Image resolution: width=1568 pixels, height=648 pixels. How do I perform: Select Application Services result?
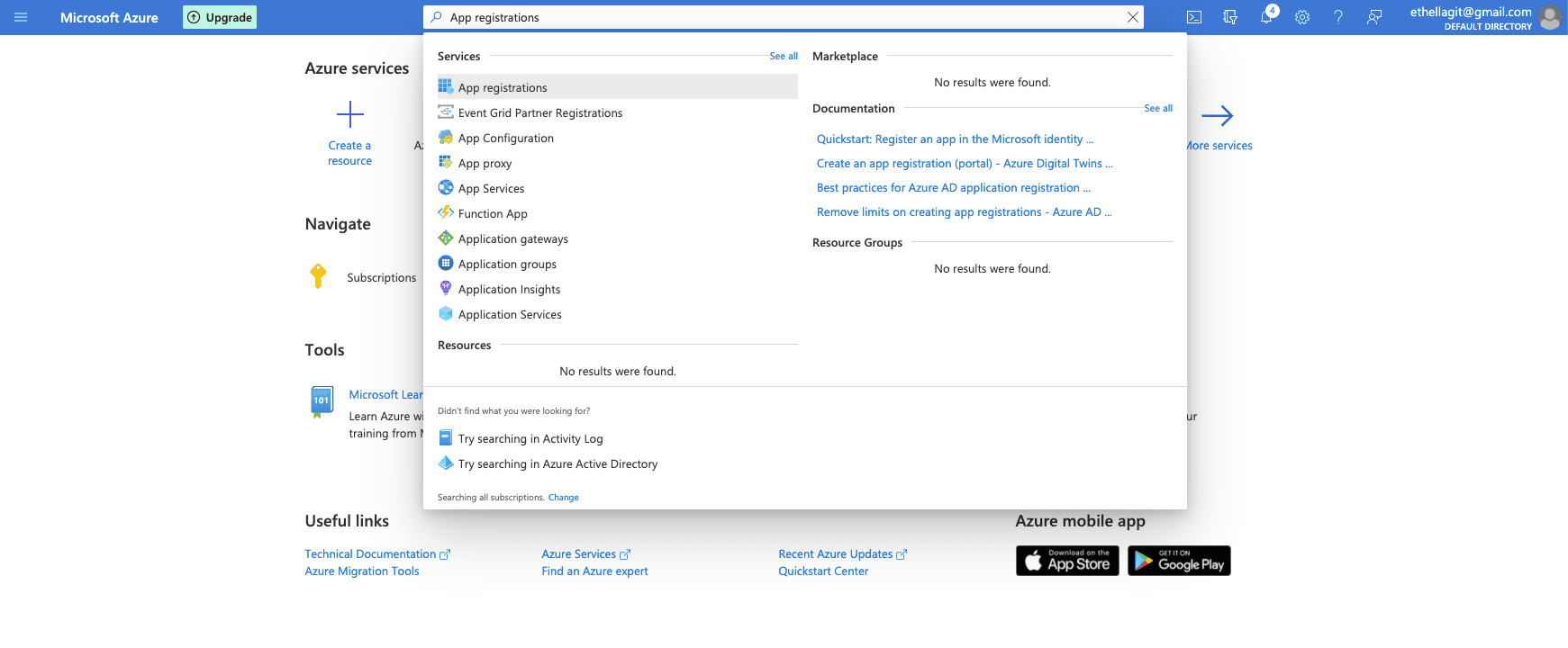tap(618, 314)
